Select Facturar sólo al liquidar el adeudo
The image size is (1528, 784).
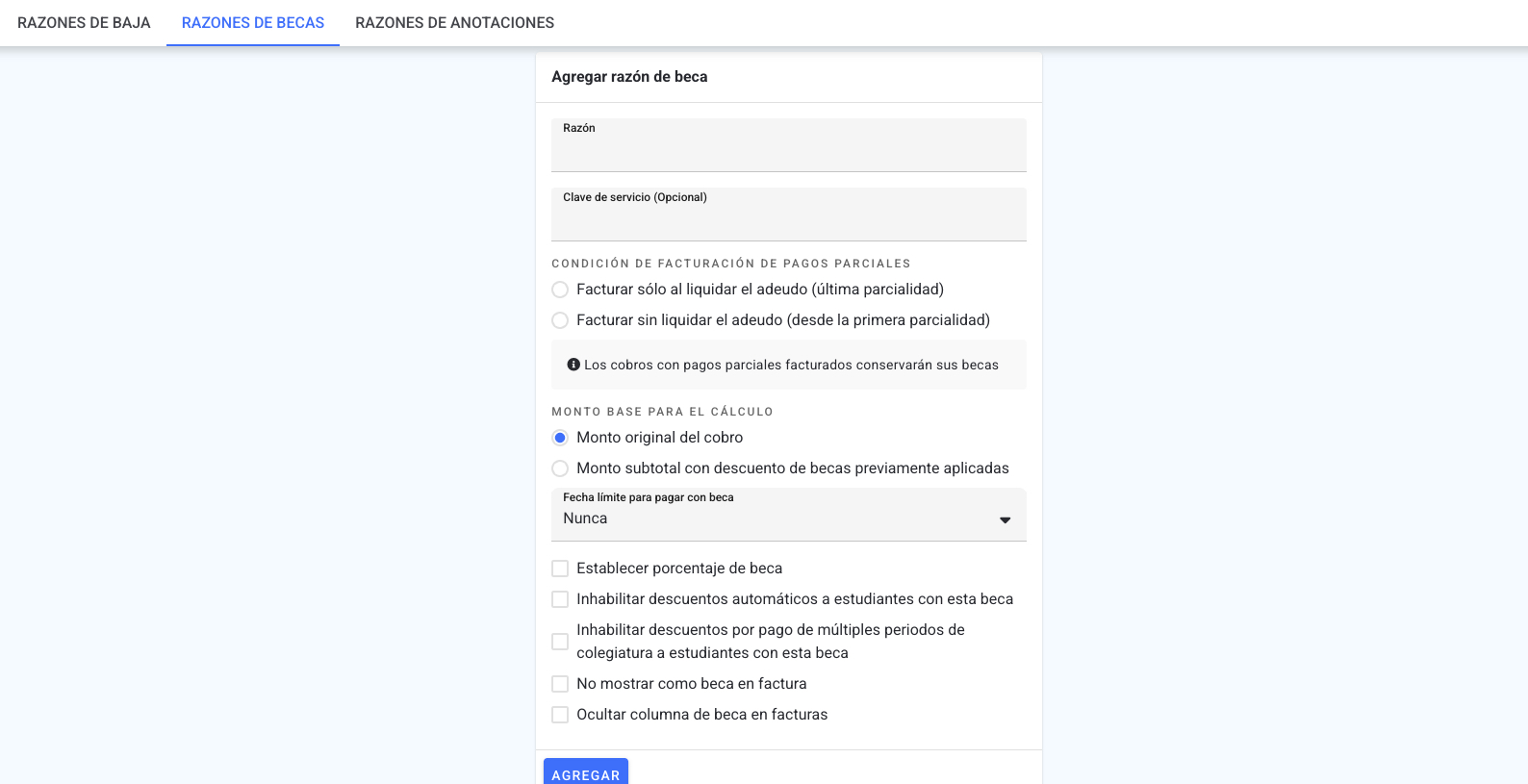coord(560,290)
